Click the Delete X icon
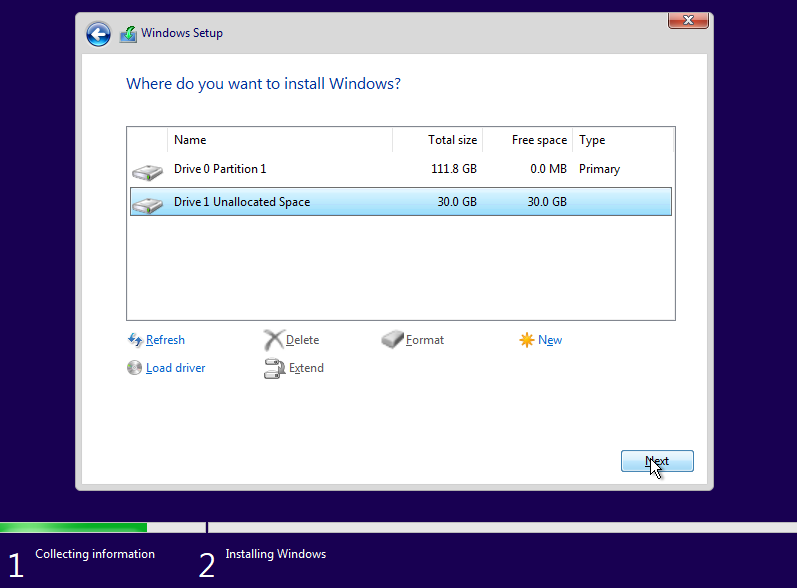This screenshot has height=588, width=797. tap(273, 339)
